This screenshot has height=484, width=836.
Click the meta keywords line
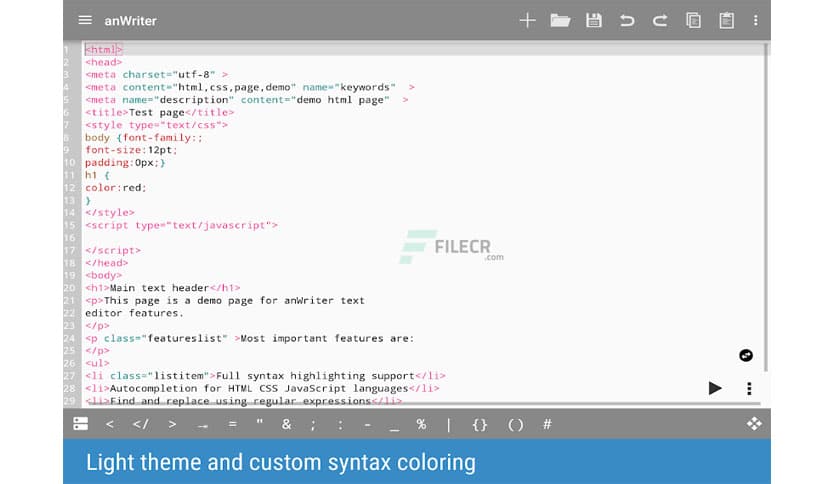tap(250, 87)
